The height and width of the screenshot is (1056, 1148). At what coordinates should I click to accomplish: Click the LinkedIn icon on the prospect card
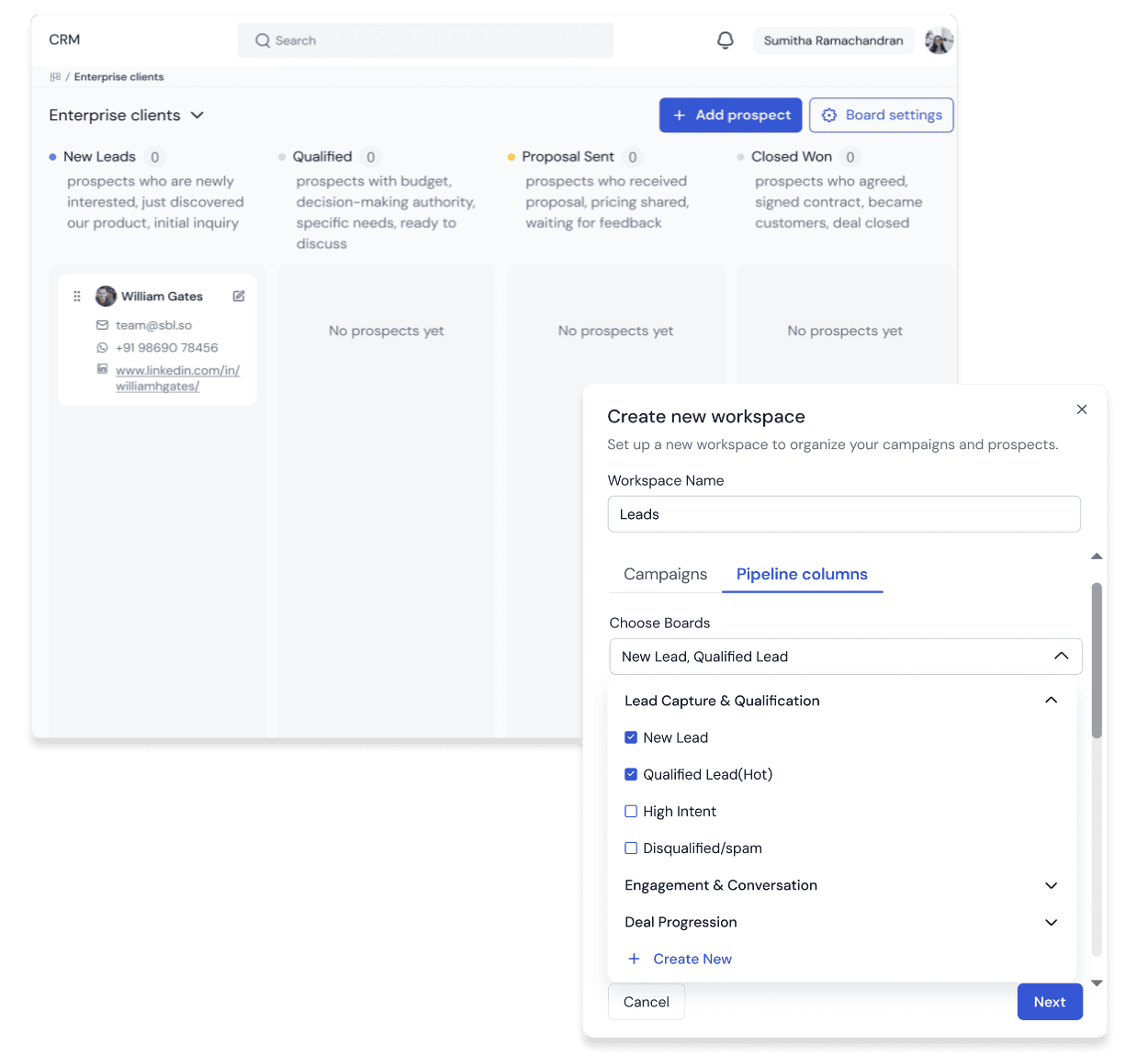[102, 370]
